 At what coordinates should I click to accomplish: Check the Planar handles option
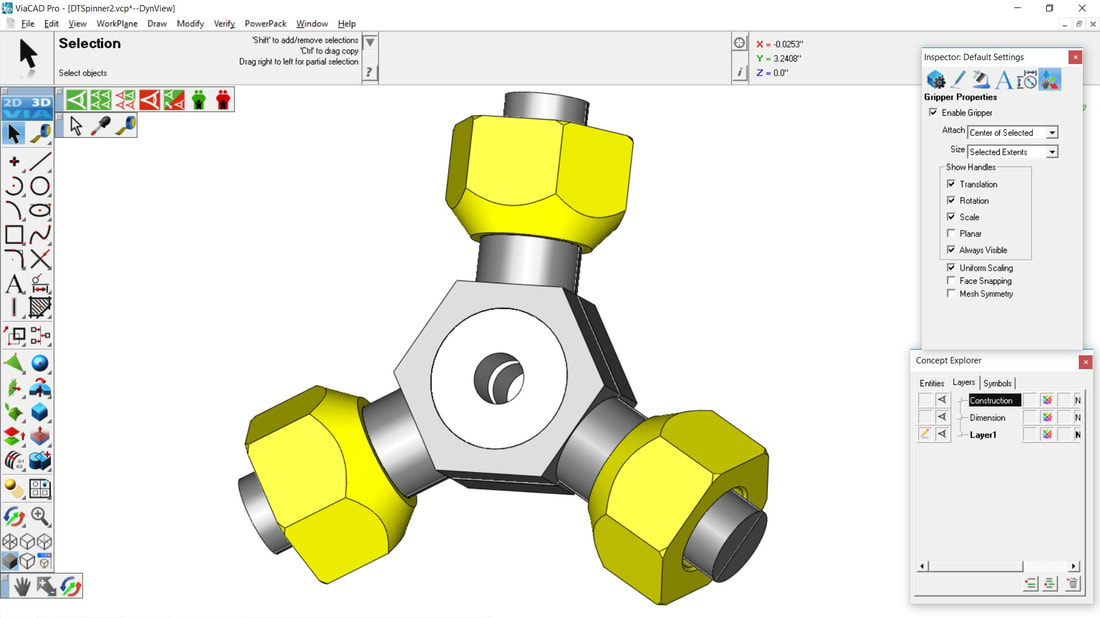click(x=951, y=234)
